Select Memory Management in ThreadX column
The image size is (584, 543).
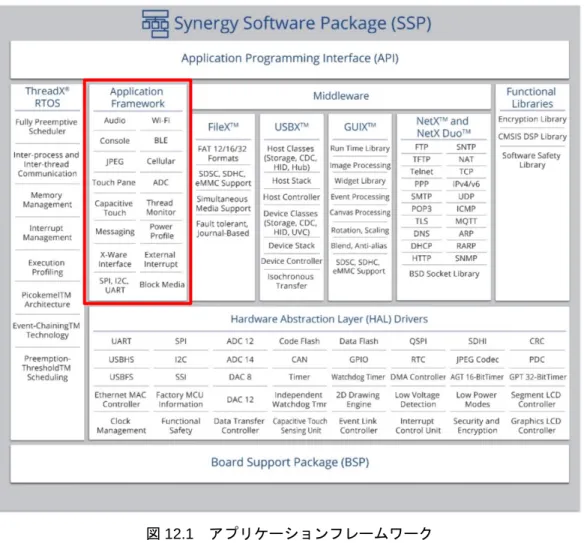pyautogui.click(x=47, y=200)
